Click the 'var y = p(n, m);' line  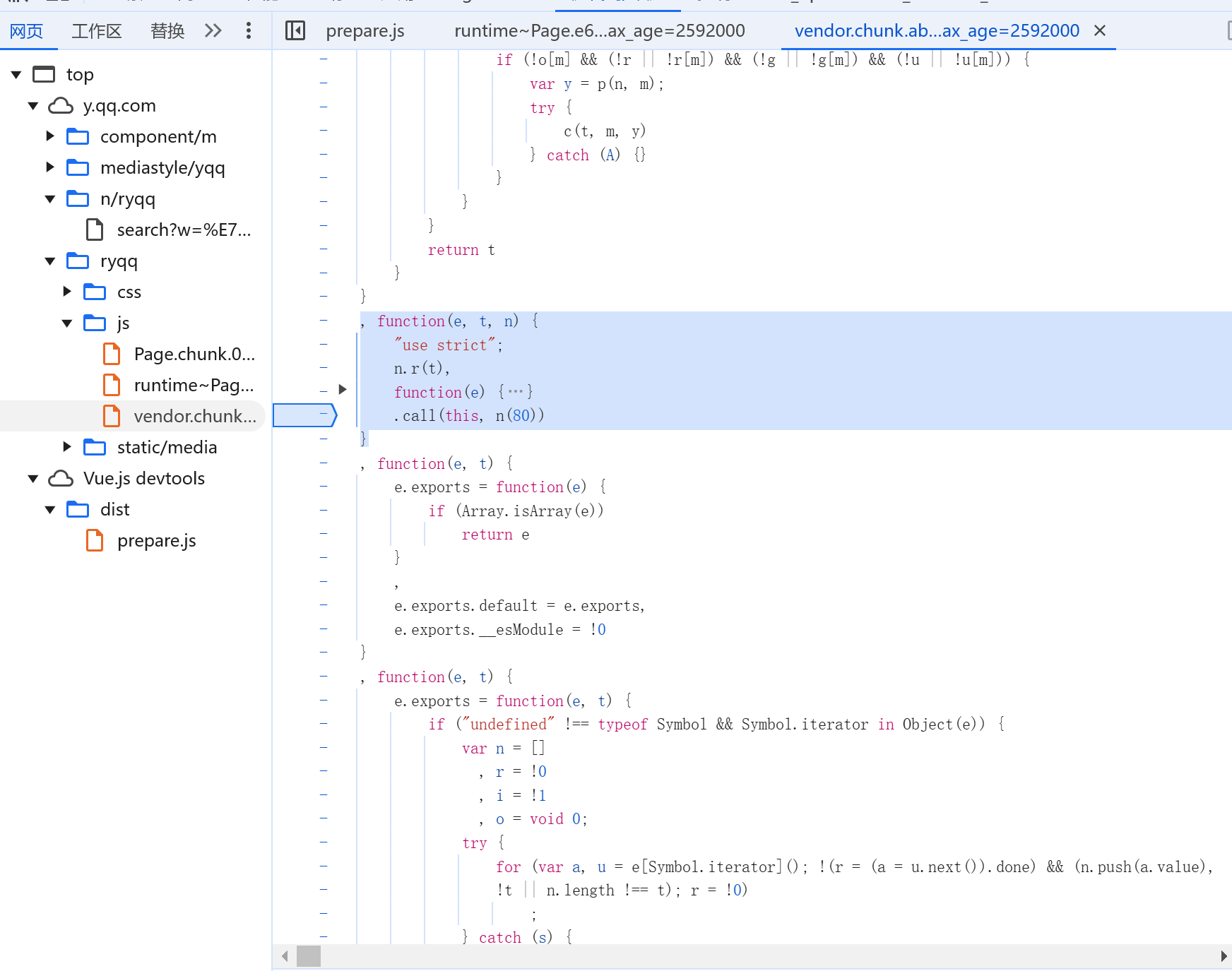(597, 84)
